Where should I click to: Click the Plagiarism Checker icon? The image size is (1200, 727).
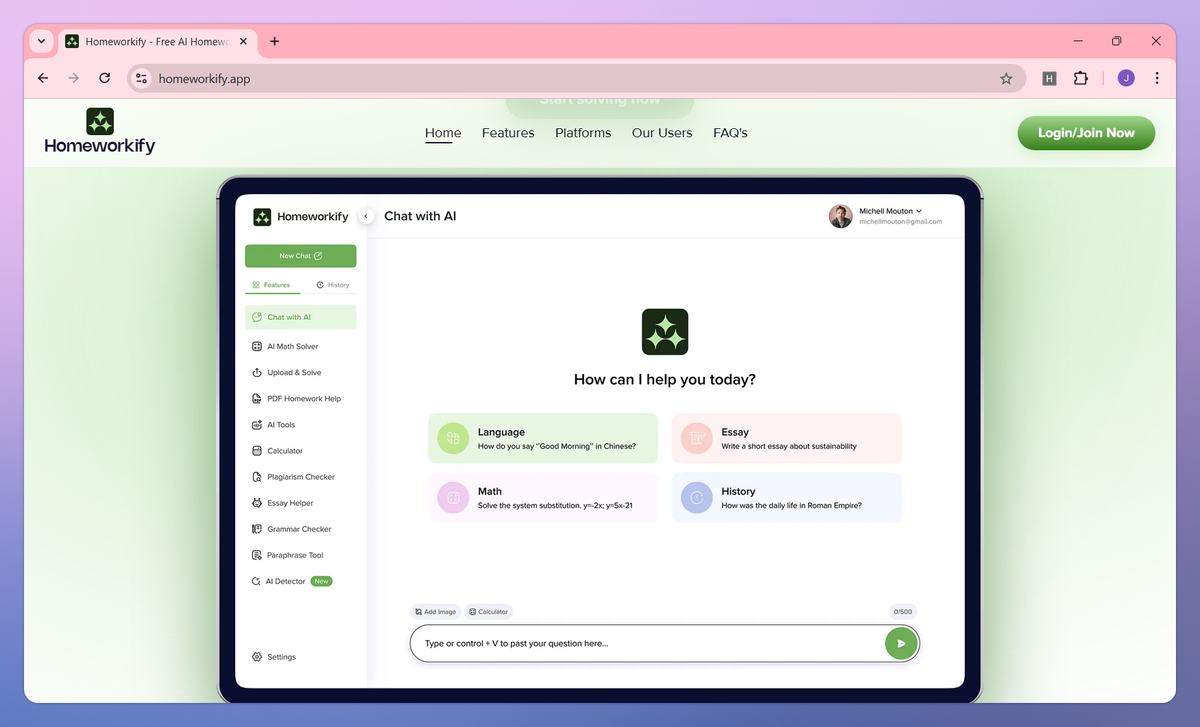(x=257, y=477)
